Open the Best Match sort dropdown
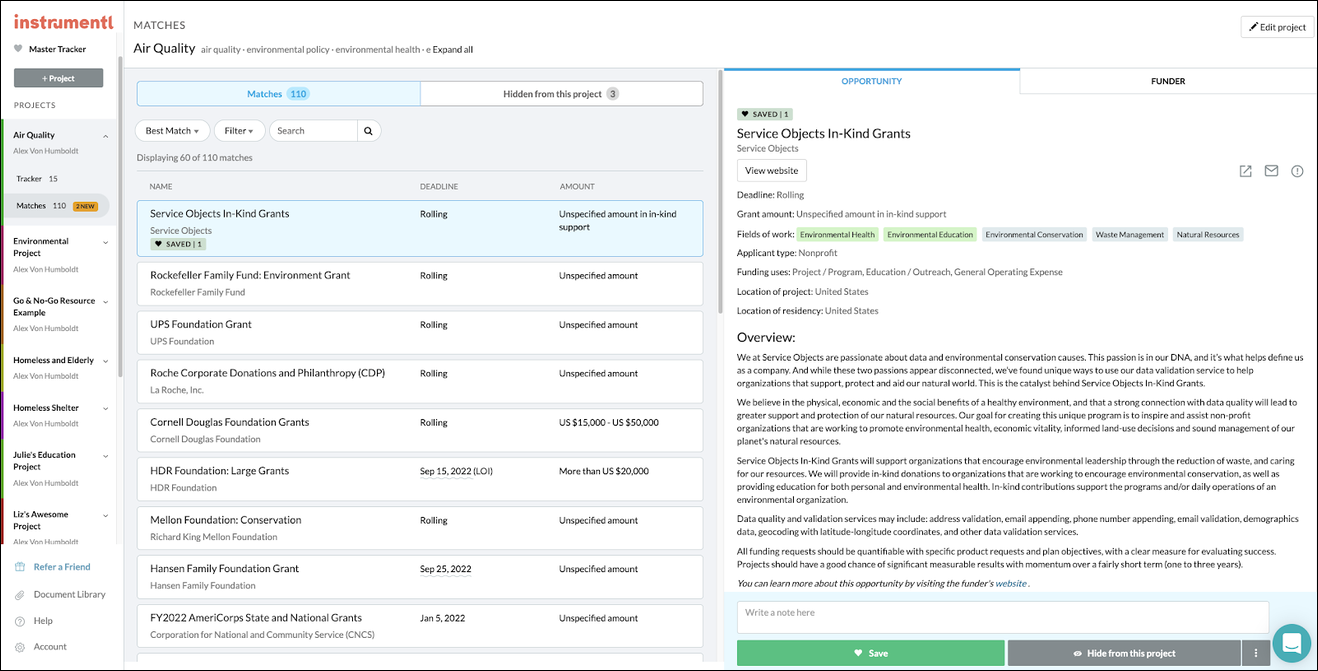 pos(171,130)
